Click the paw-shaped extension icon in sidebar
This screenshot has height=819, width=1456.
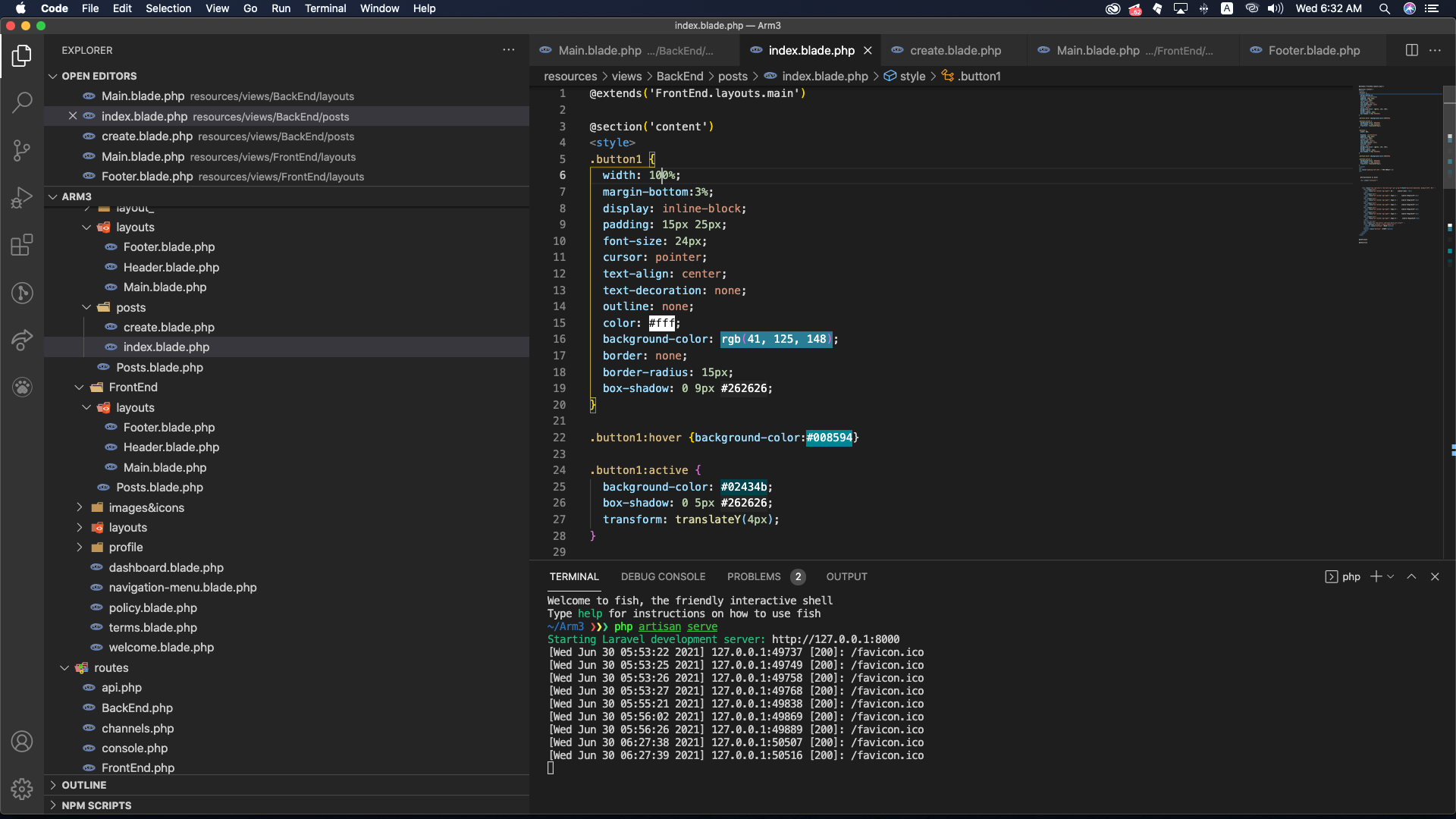22,388
